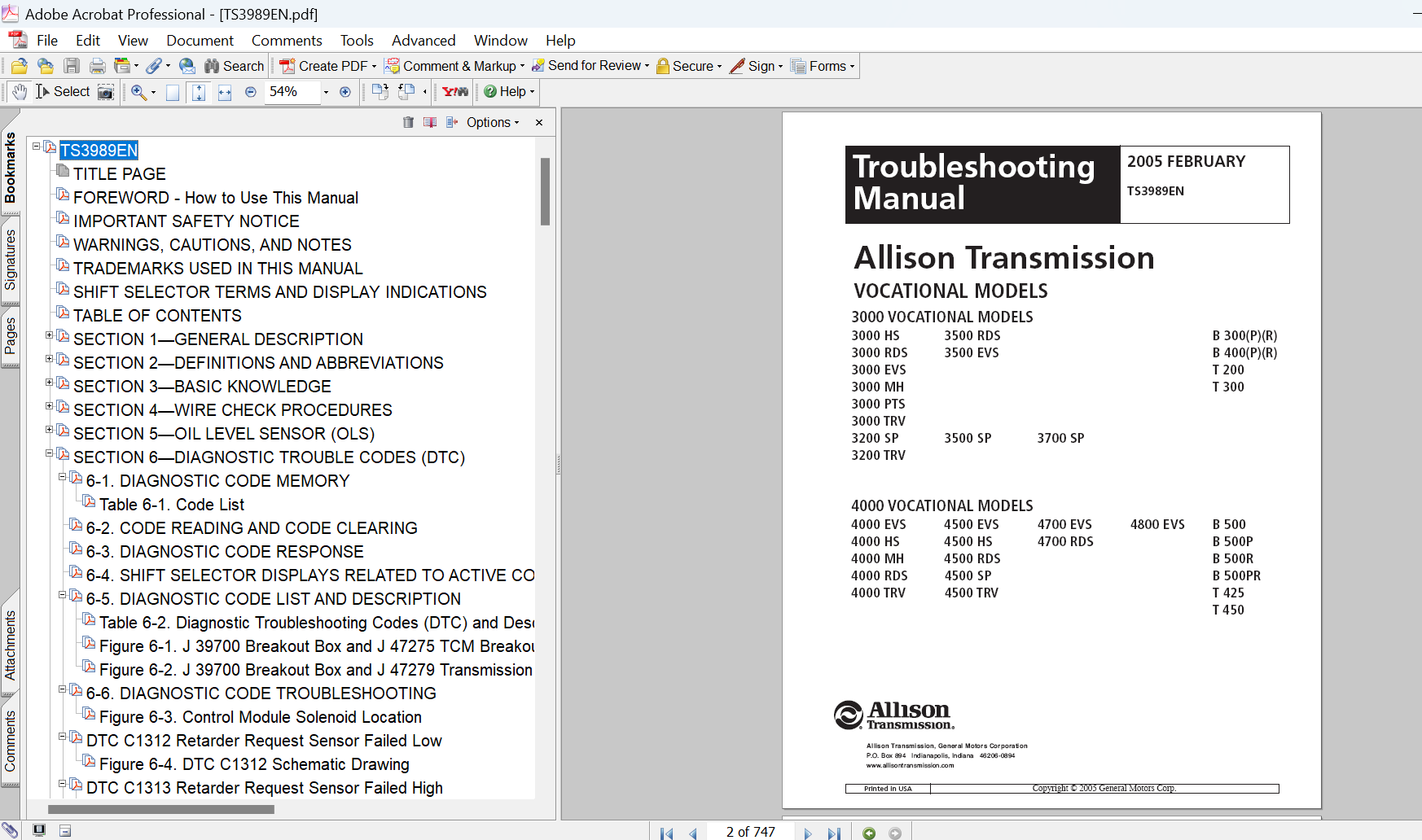Click the green Previous View icon
1422x840 pixels.
coord(869,833)
